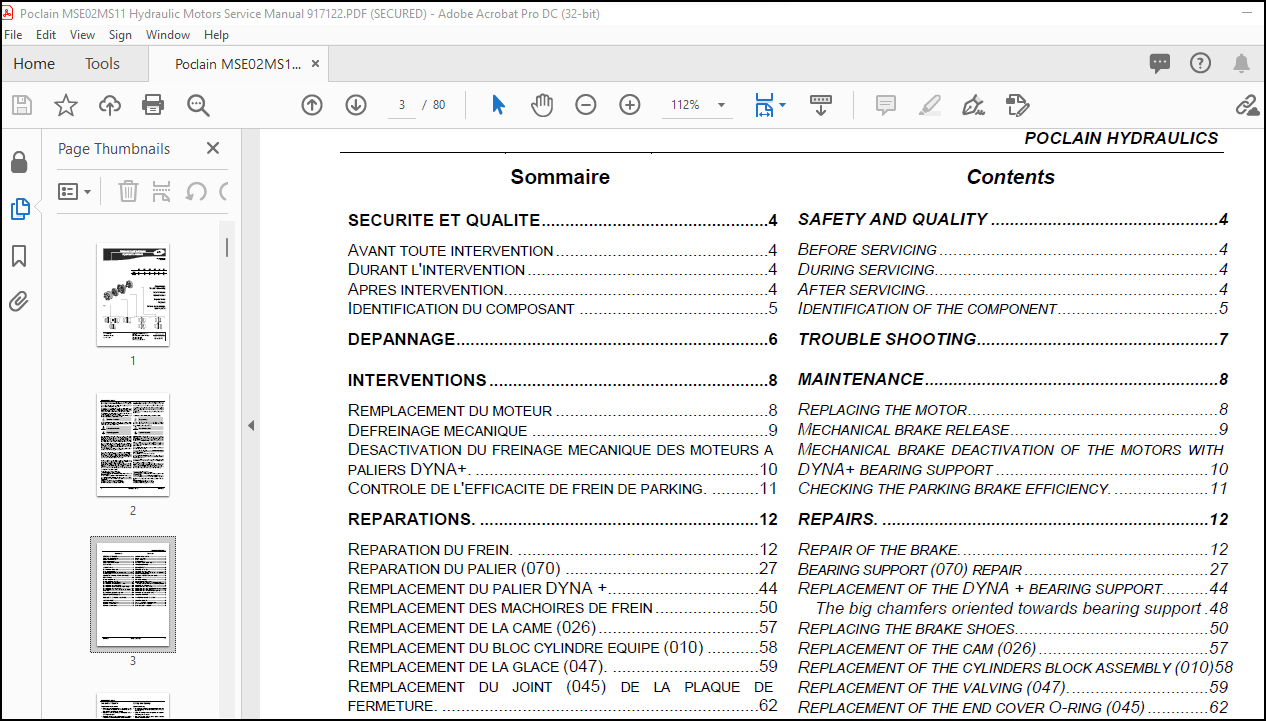Viewport: 1266px width, 721px height.
Task: Close the Poclain document tab
Action: [x=316, y=64]
